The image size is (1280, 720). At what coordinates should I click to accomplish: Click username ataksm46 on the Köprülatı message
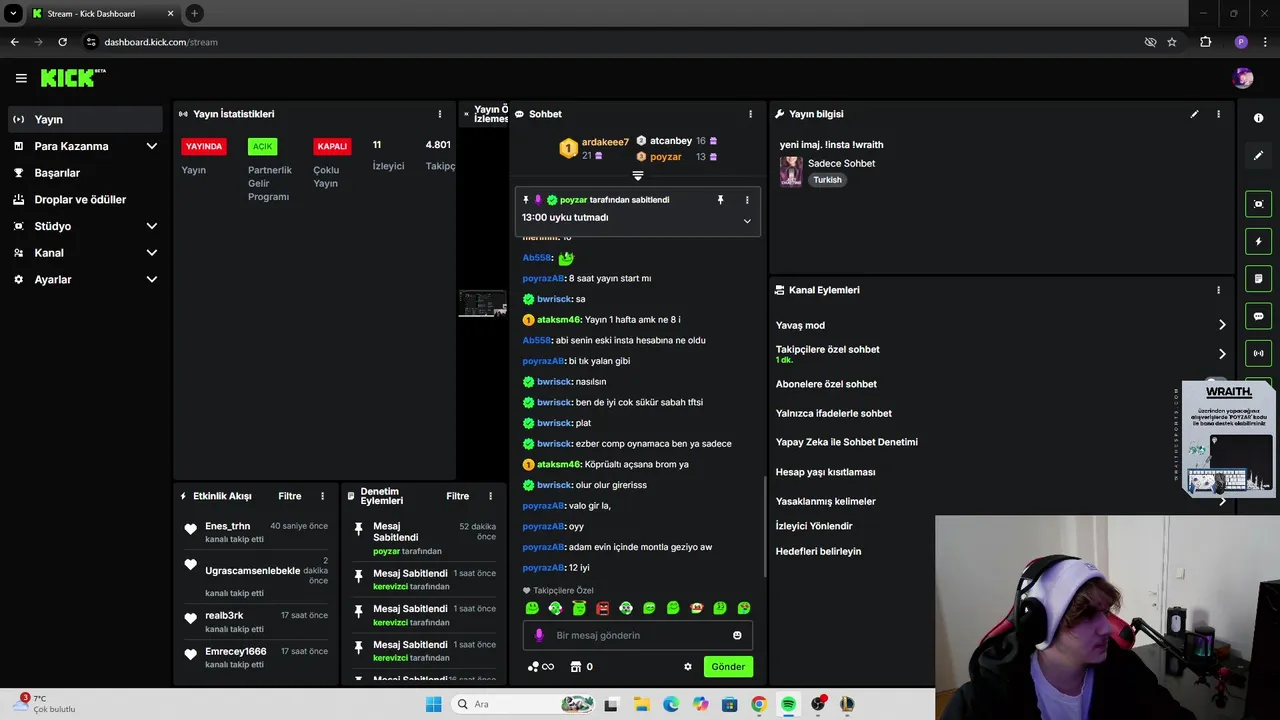(x=559, y=464)
